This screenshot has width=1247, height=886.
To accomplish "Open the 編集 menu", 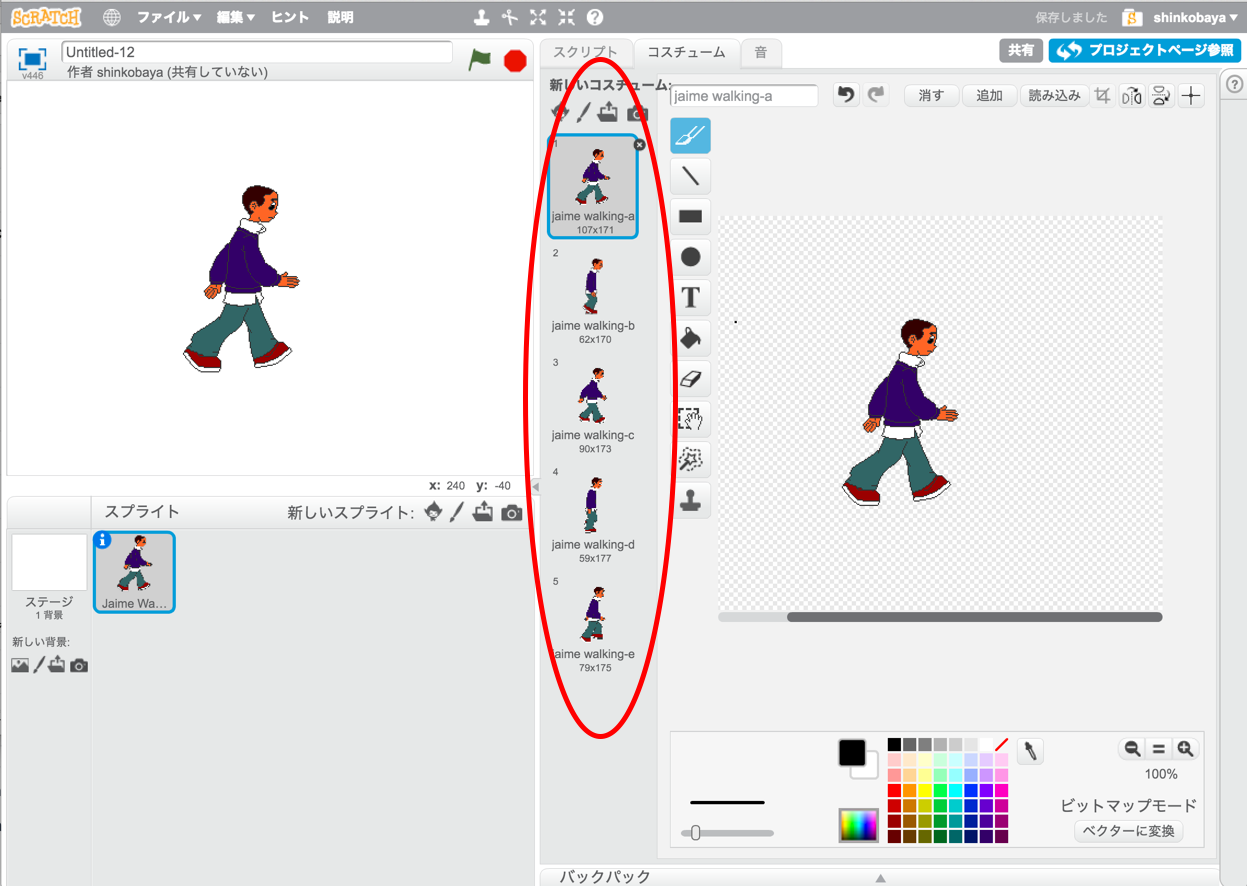I will point(236,18).
